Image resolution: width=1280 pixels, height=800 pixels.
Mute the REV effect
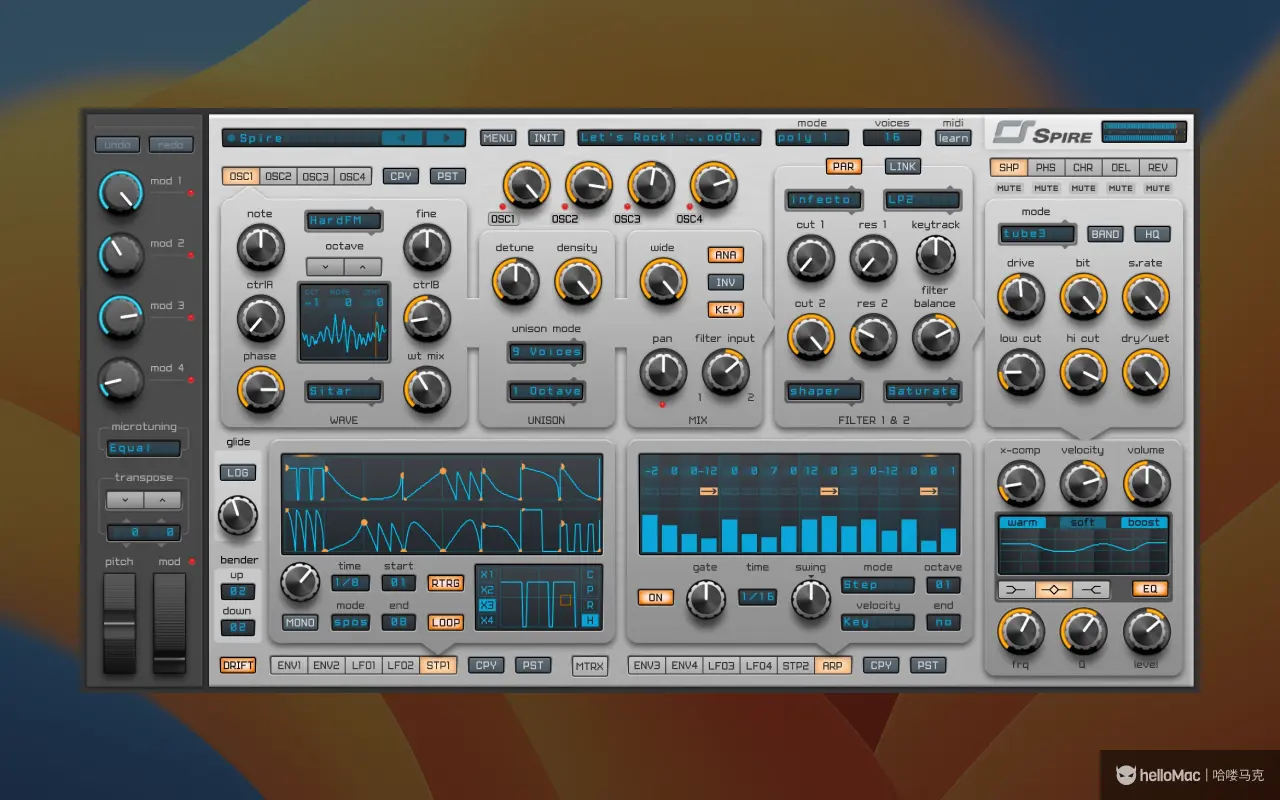pos(1157,187)
